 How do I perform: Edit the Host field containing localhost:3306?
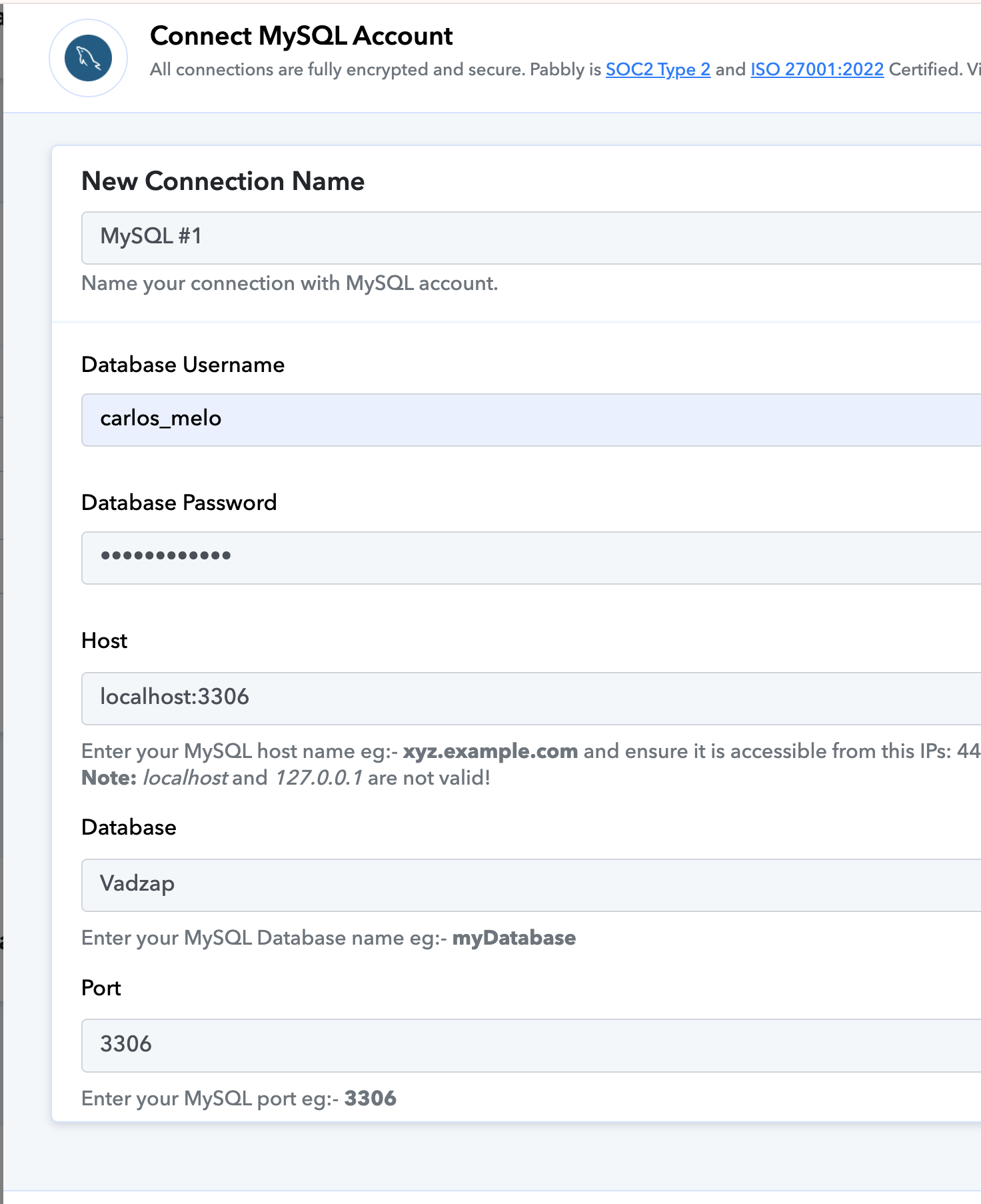click(531, 698)
